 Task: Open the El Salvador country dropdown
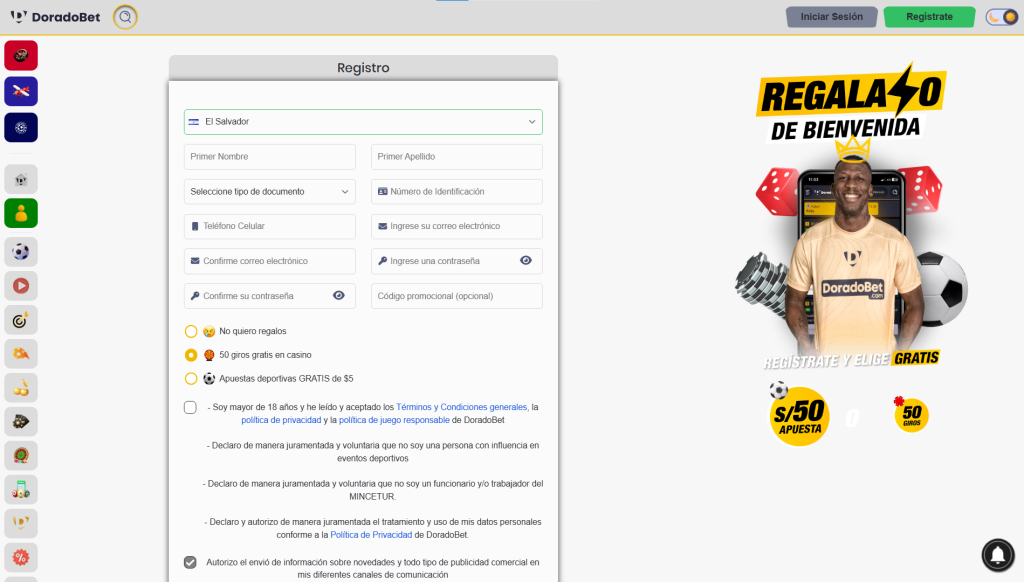click(363, 122)
